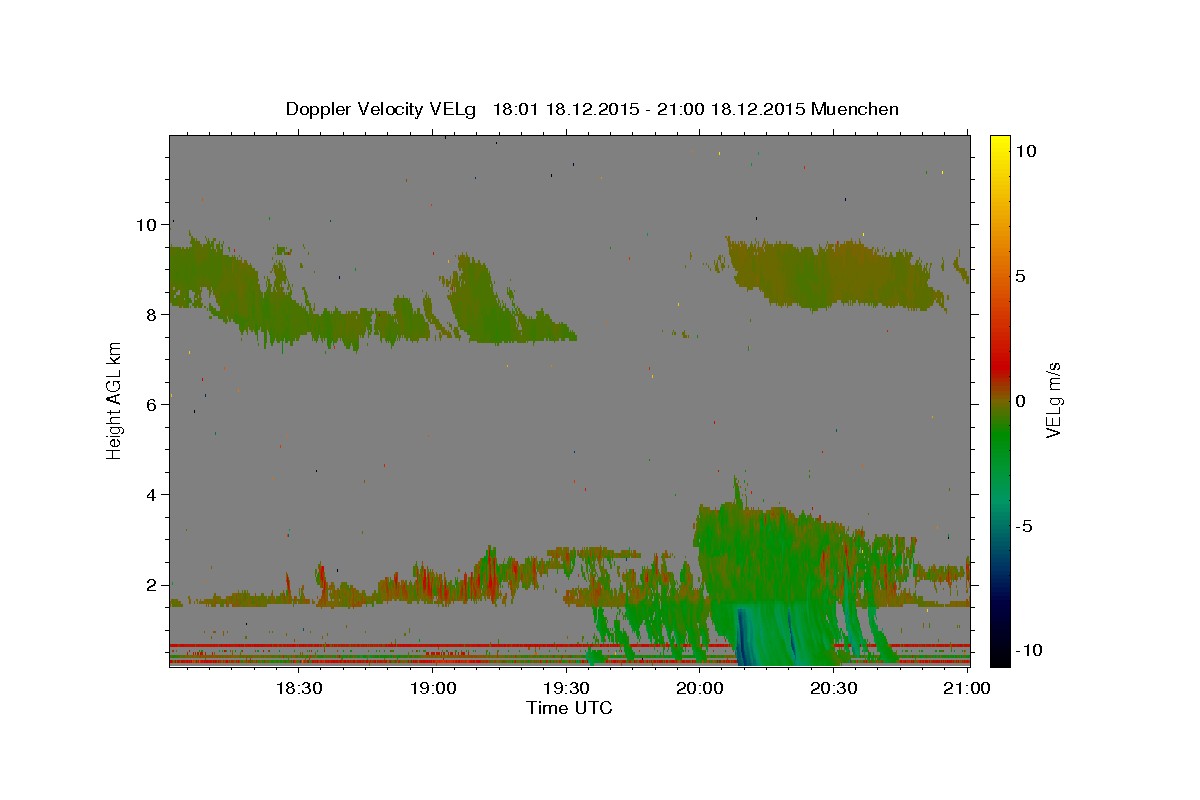Image resolution: width=1200 pixels, height=800 pixels.
Task: Click the height tick label 4
Action: [153, 494]
